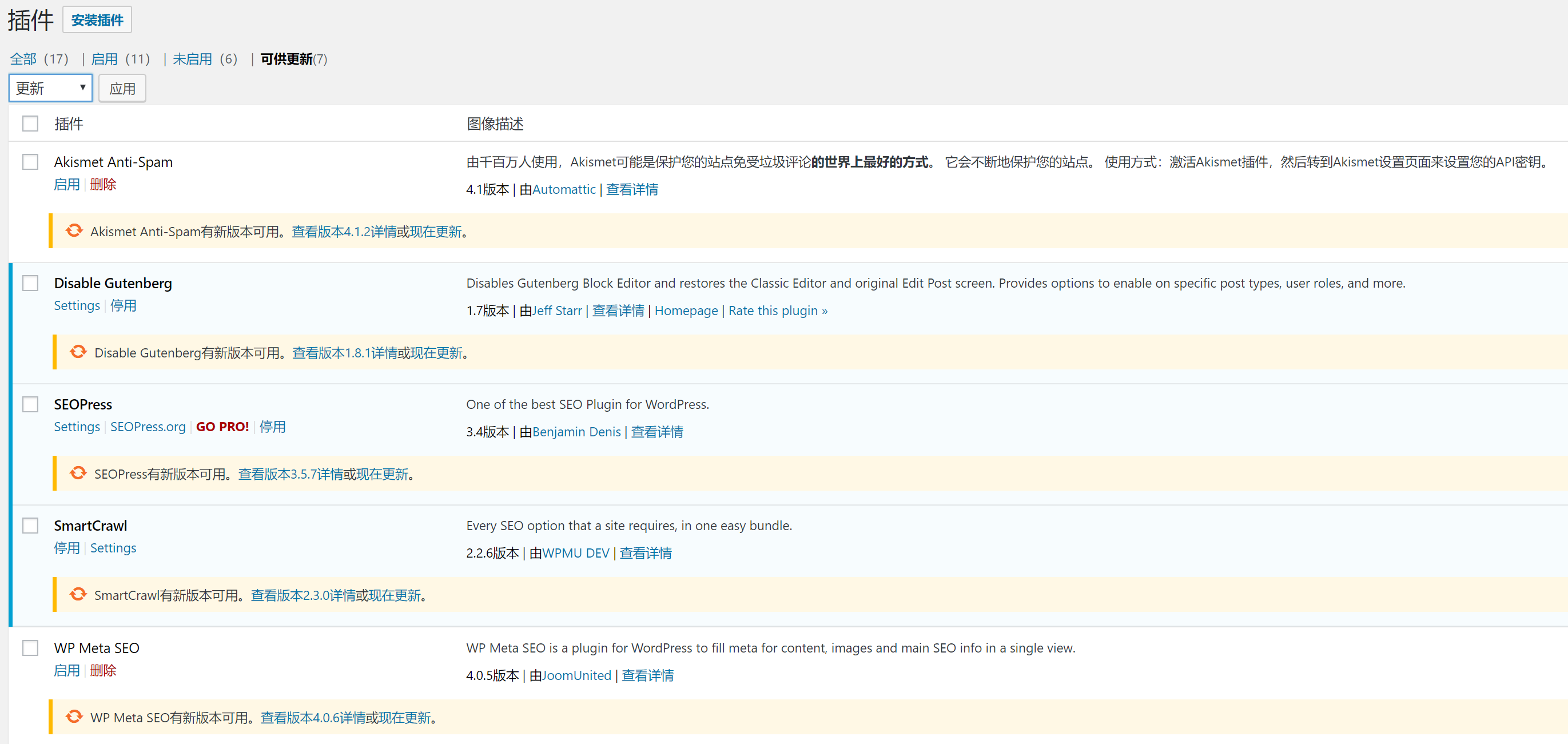Click the GO PRO! link for SEOPress
Screen dimensions: 1568x744
pos(223,426)
